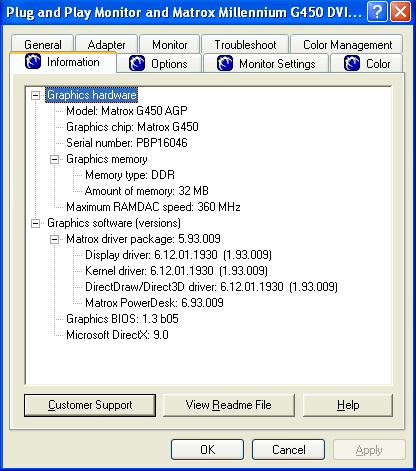Screen dimensions: 416x471
Task: Select Kernel driver: 6.12.01.1930 row
Action: pos(176,271)
